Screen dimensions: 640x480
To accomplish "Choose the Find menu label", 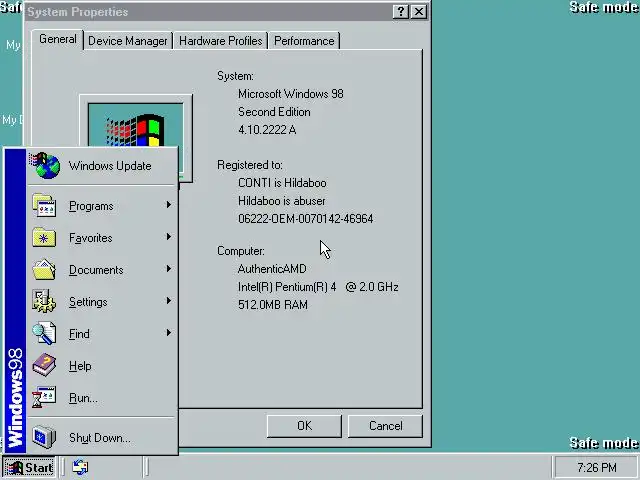I will click(79, 334).
